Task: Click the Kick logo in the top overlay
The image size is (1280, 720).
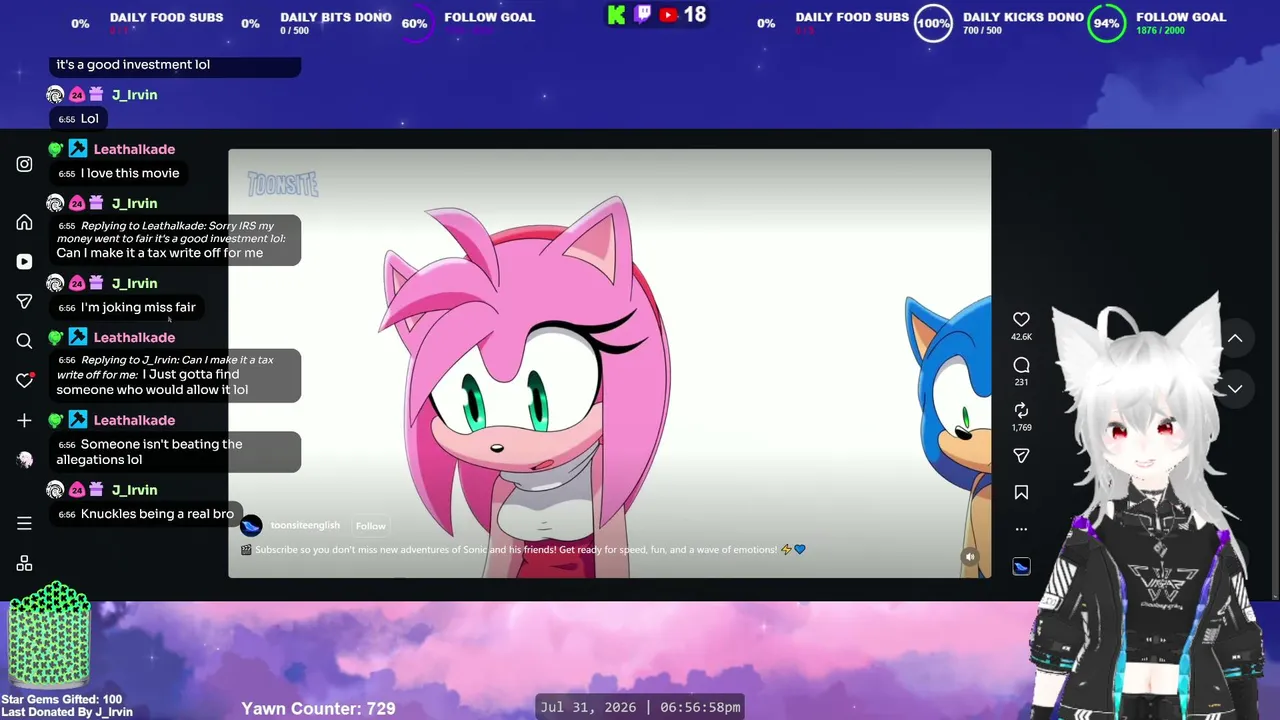Action: [x=617, y=15]
